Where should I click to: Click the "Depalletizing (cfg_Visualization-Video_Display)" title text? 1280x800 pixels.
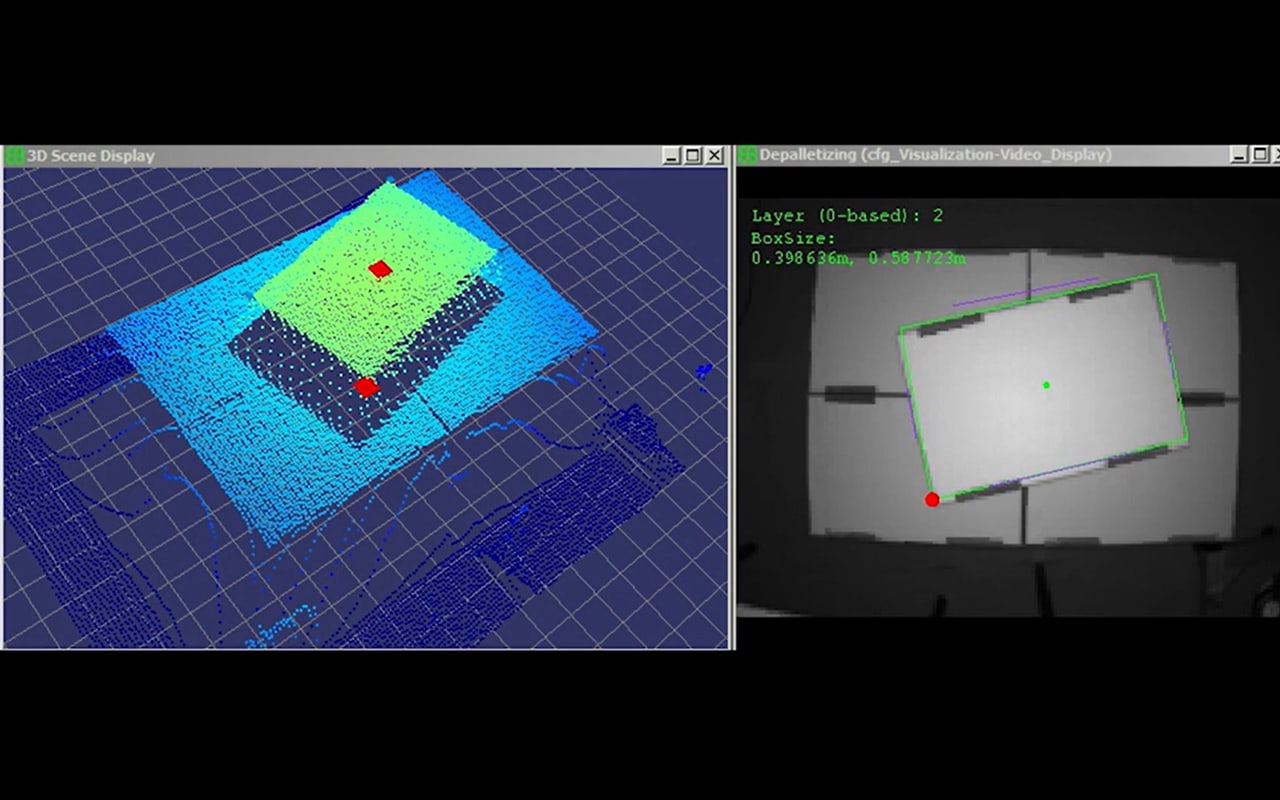[936, 155]
